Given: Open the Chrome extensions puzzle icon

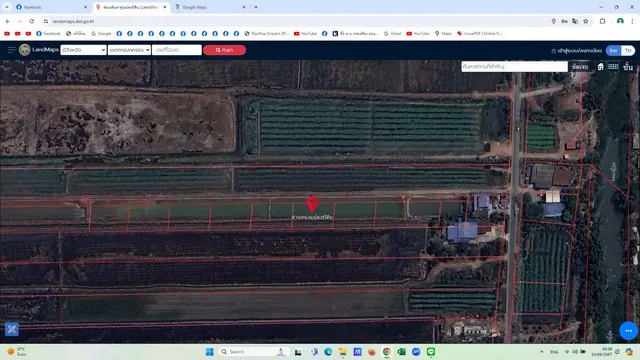Looking at the screenshot, I should pos(602,21).
